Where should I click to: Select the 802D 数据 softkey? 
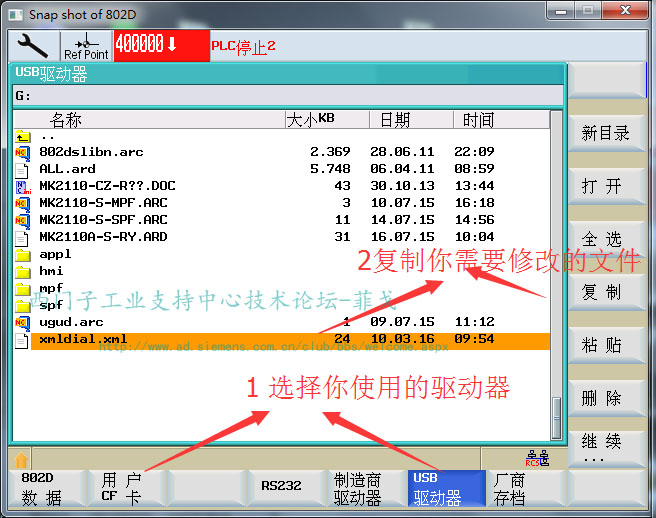46,488
